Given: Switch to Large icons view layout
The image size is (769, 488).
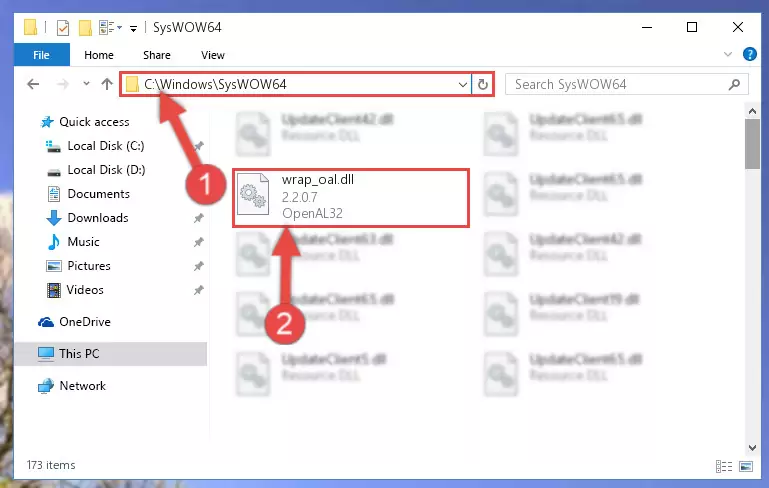Looking at the screenshot, I should click(x=746, y=466).
